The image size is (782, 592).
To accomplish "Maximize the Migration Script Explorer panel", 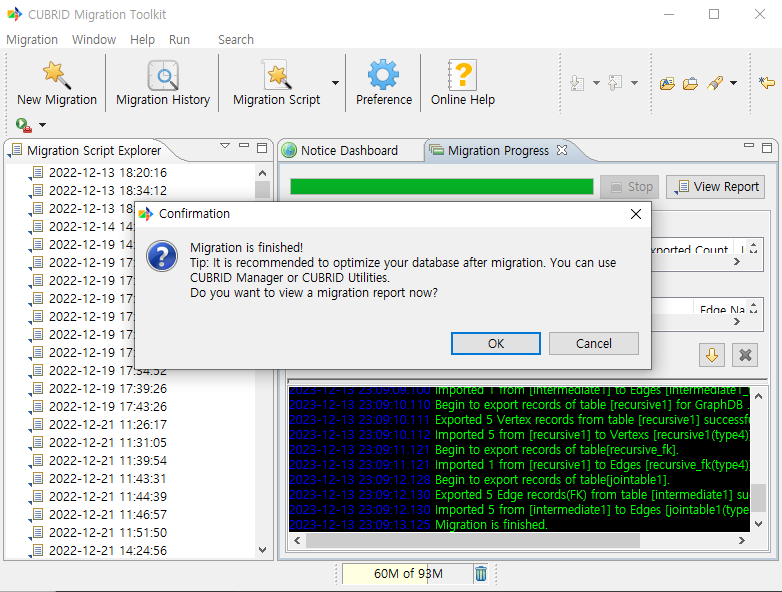I will (x=262, y=148).
